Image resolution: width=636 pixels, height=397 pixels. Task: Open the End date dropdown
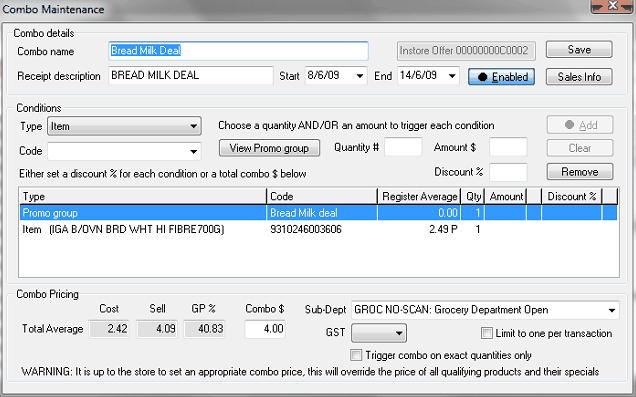point(452,76)
